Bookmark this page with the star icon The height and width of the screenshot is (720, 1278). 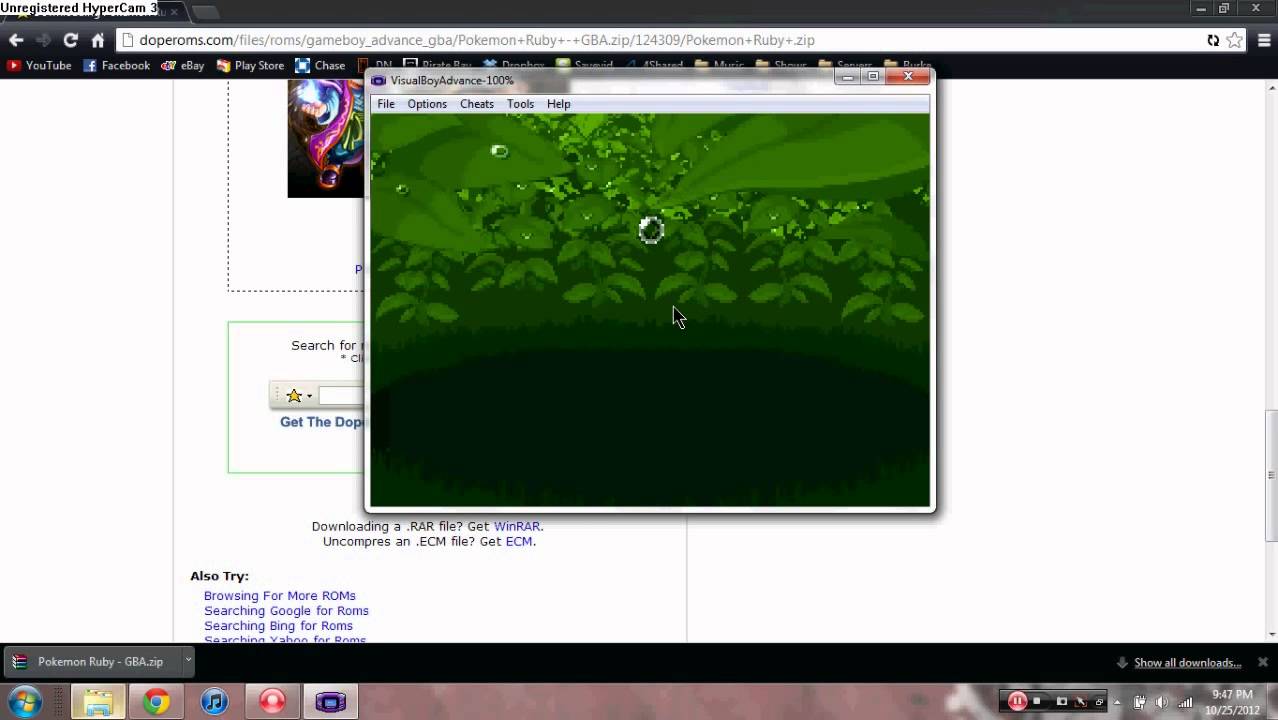point(1234,40)
